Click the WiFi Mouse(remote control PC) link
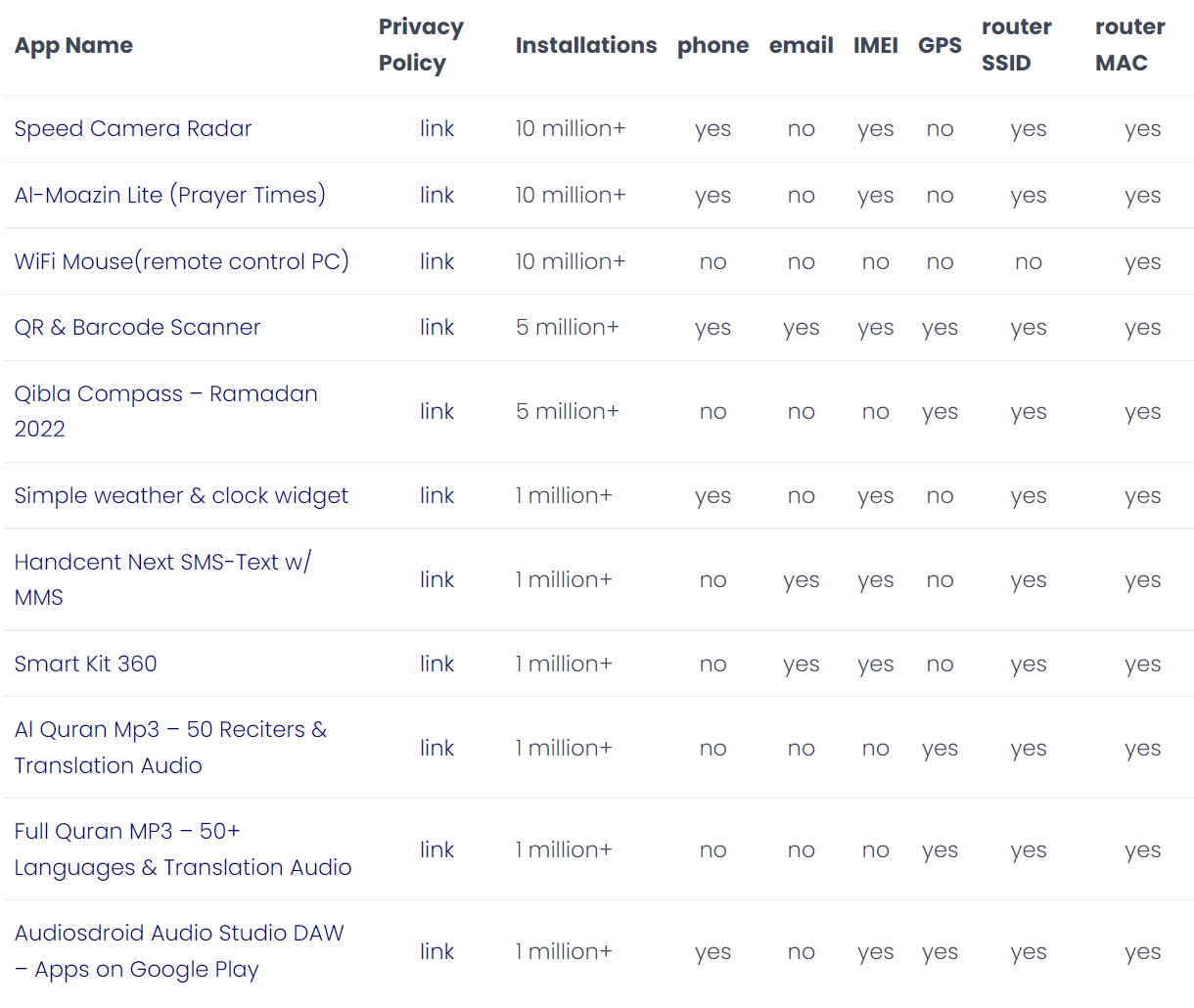 click(181, 262)
